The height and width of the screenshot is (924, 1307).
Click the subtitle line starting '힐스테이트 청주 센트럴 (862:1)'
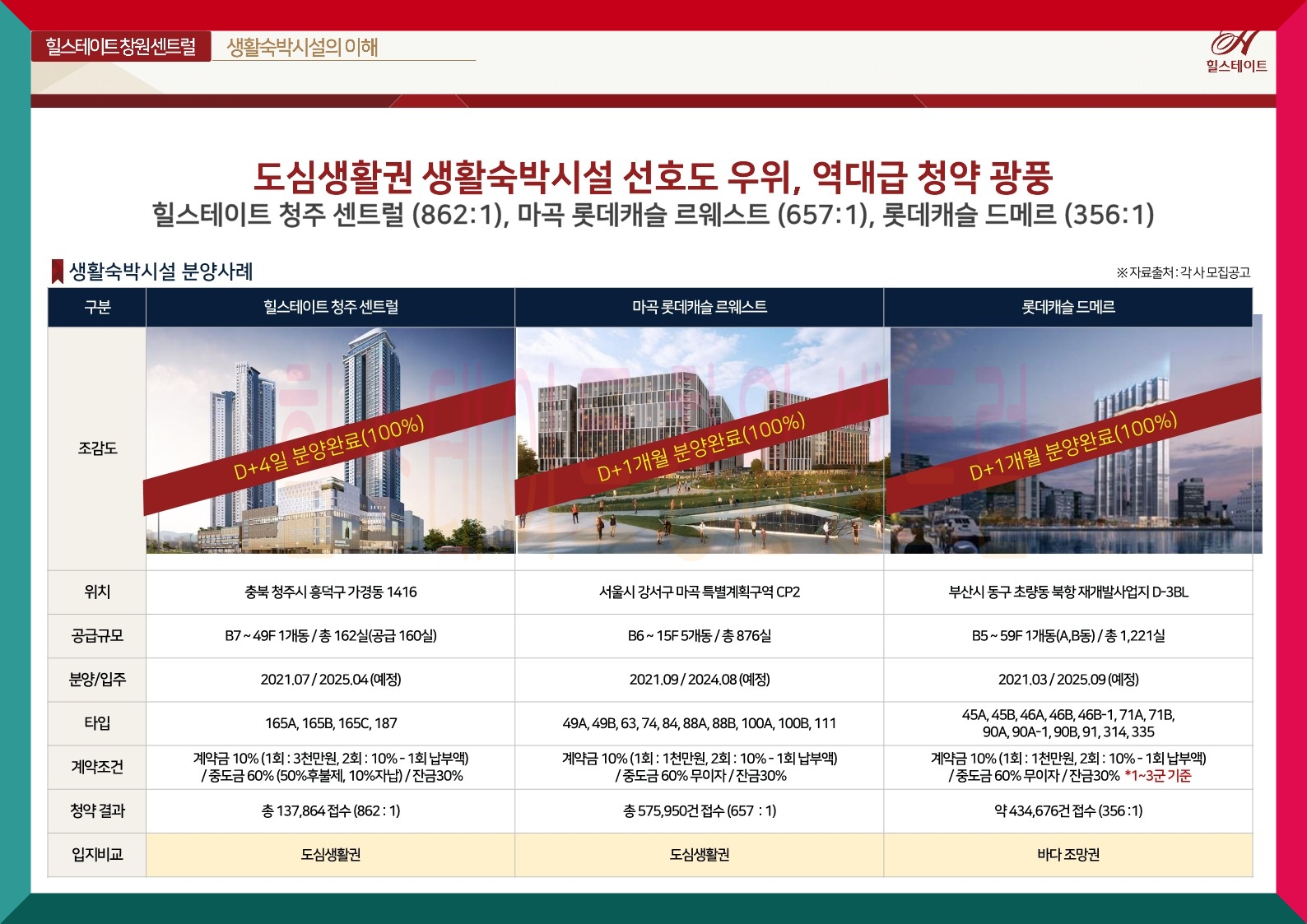[x=653, y=215]
